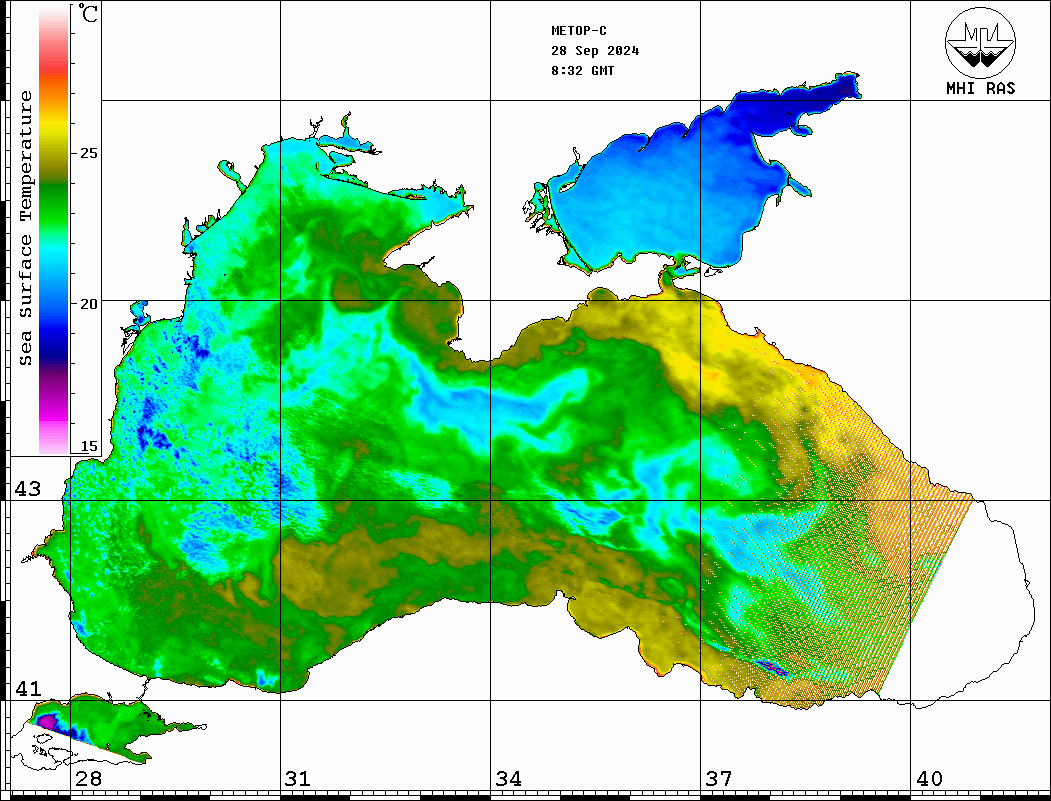Click the temperature color scale bar
Screen dimensions: 1051x801
[x=54, y=230]
